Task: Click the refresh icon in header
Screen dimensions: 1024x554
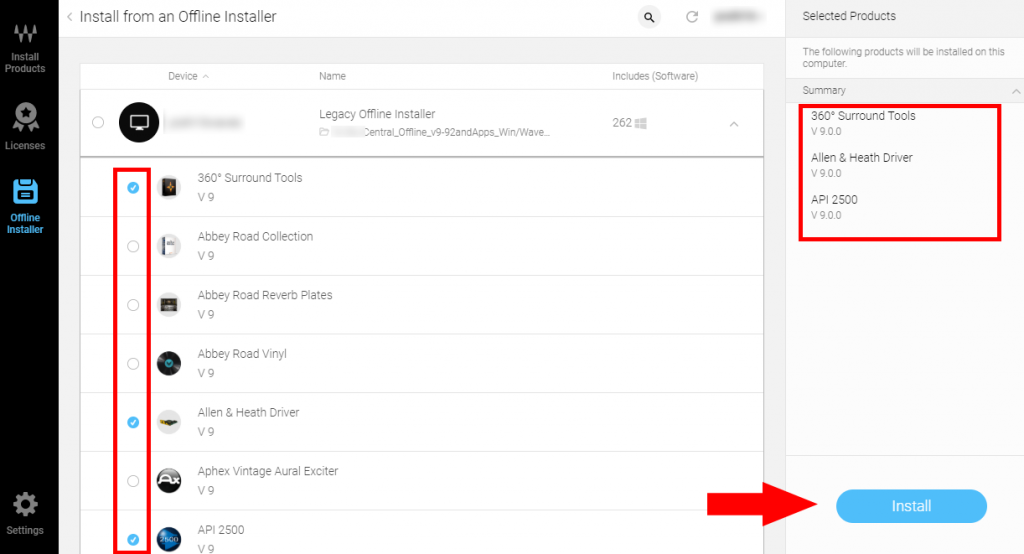Action: point(691,17)
